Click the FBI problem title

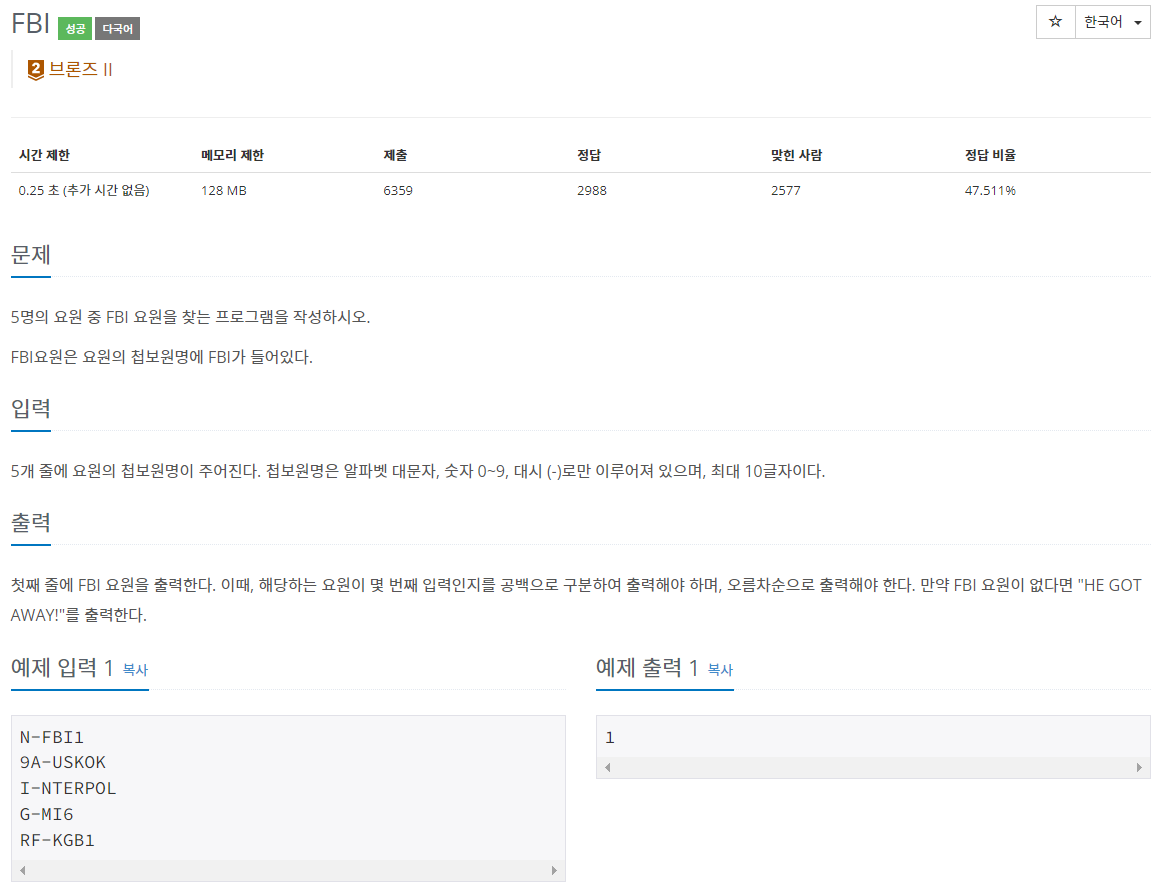coord(30,24)
